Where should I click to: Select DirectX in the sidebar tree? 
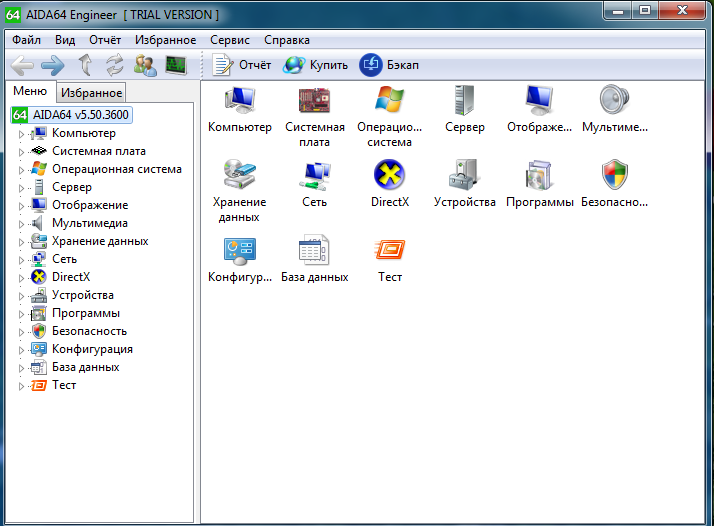[71, 277]
